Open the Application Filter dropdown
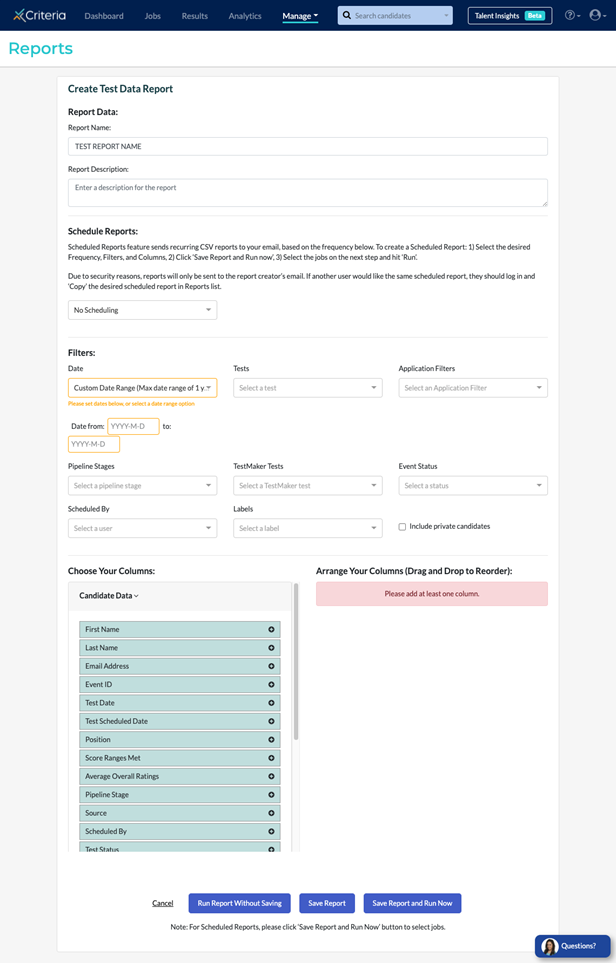Image resolution: width=616 pixels, height=963 pixels. [x=473, y=388]
